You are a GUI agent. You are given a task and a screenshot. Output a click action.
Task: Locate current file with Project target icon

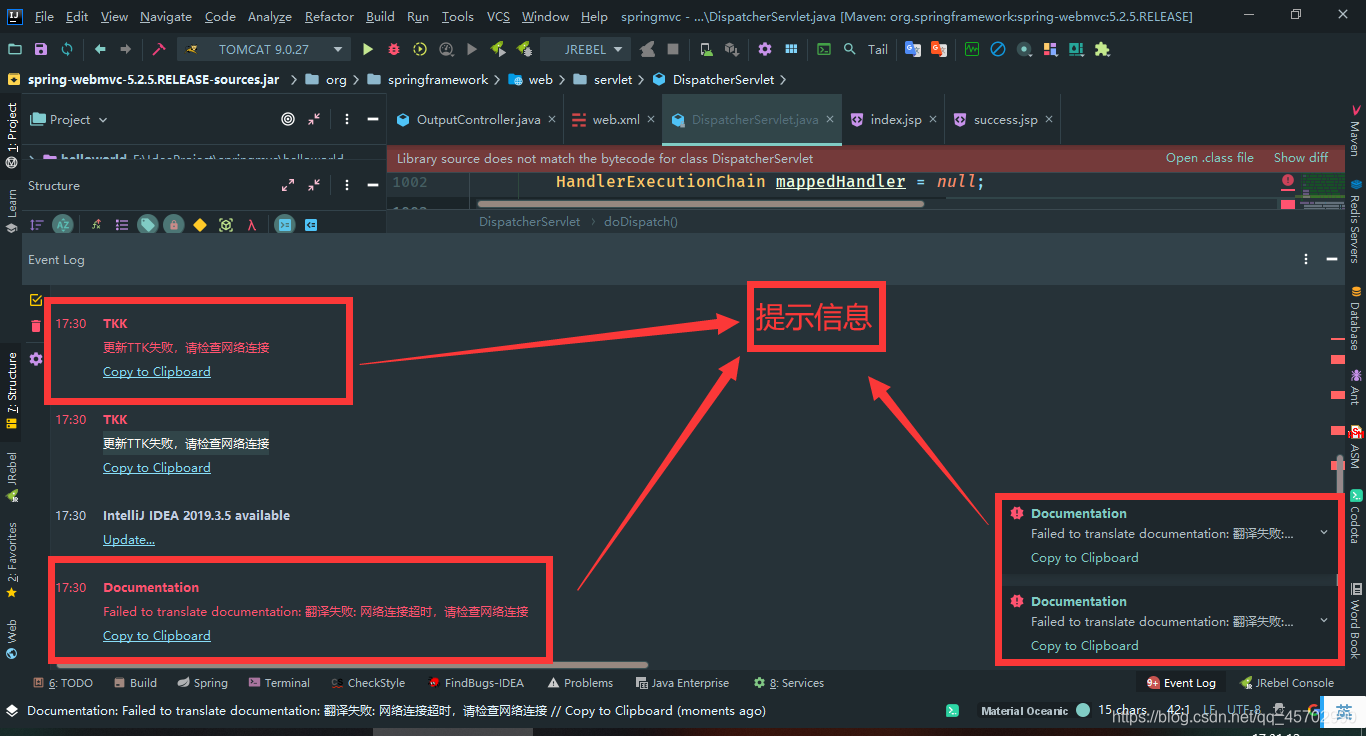coord(288,119)
